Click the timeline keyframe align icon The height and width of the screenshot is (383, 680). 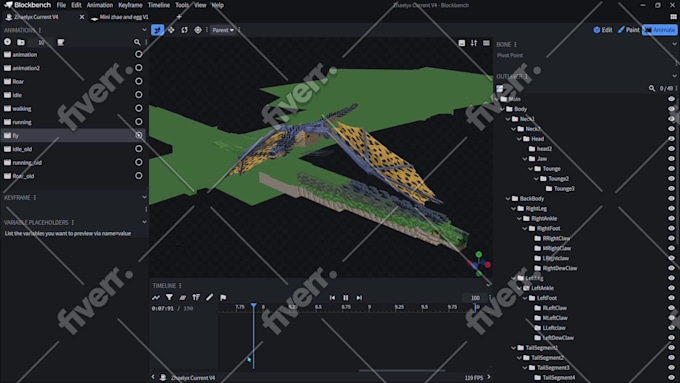click(x=196, y=298)
